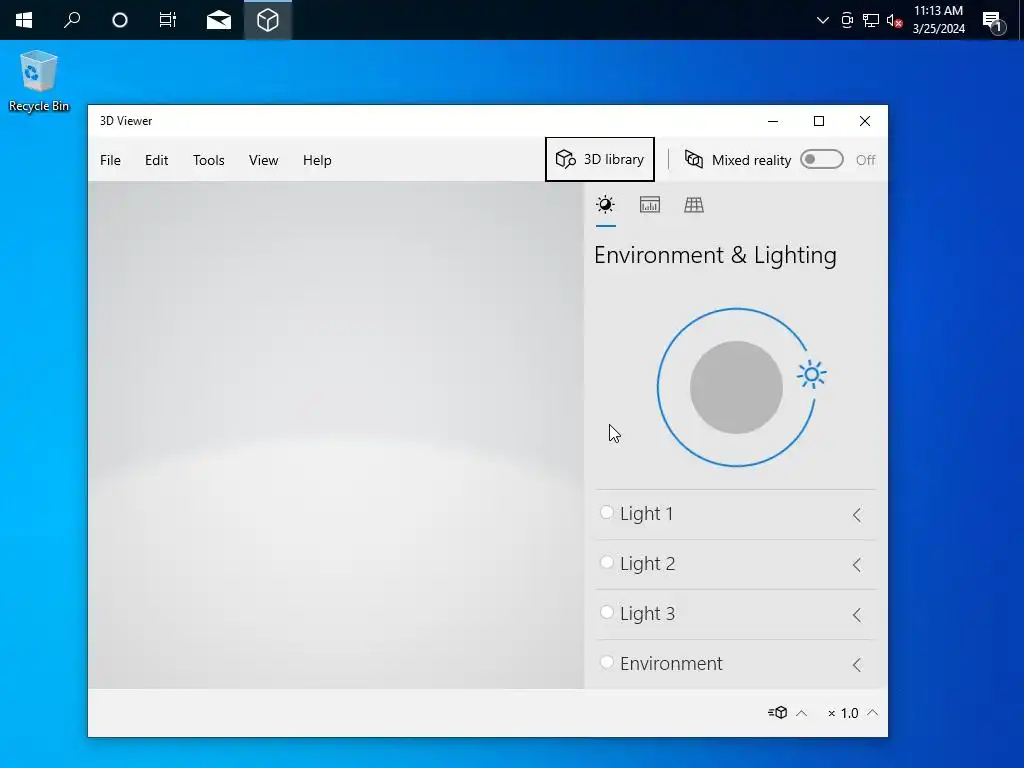Open the Help menu
The width and height of the screenshot is (1024, 768).
(317, 160)
